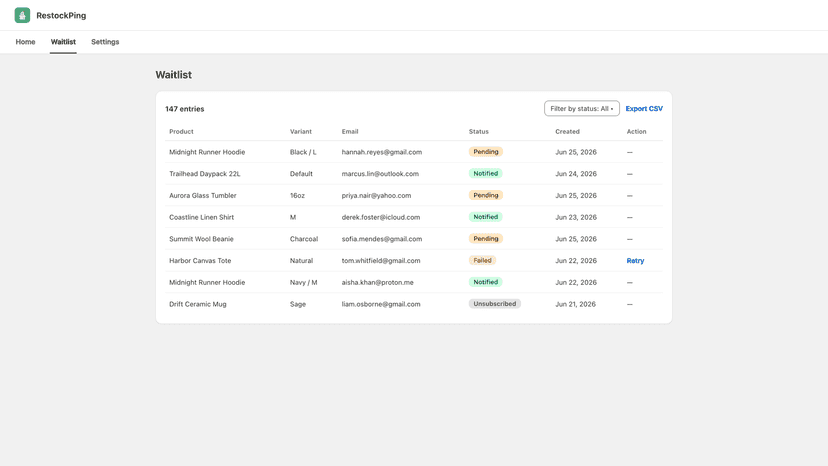Open the Home tab

pyautogui.click(x=25, y=42)
